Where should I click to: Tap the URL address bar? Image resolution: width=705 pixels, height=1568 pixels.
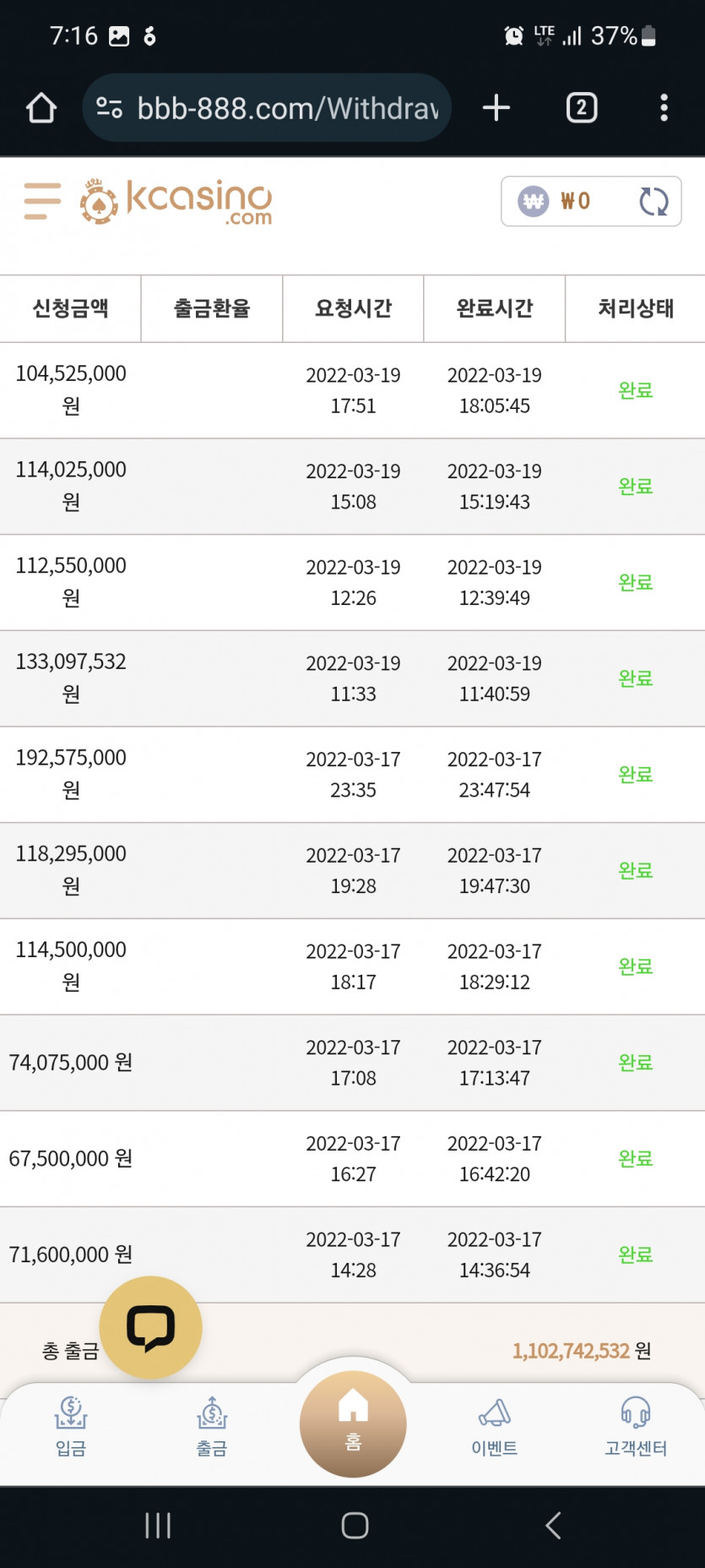click(287, 108)
